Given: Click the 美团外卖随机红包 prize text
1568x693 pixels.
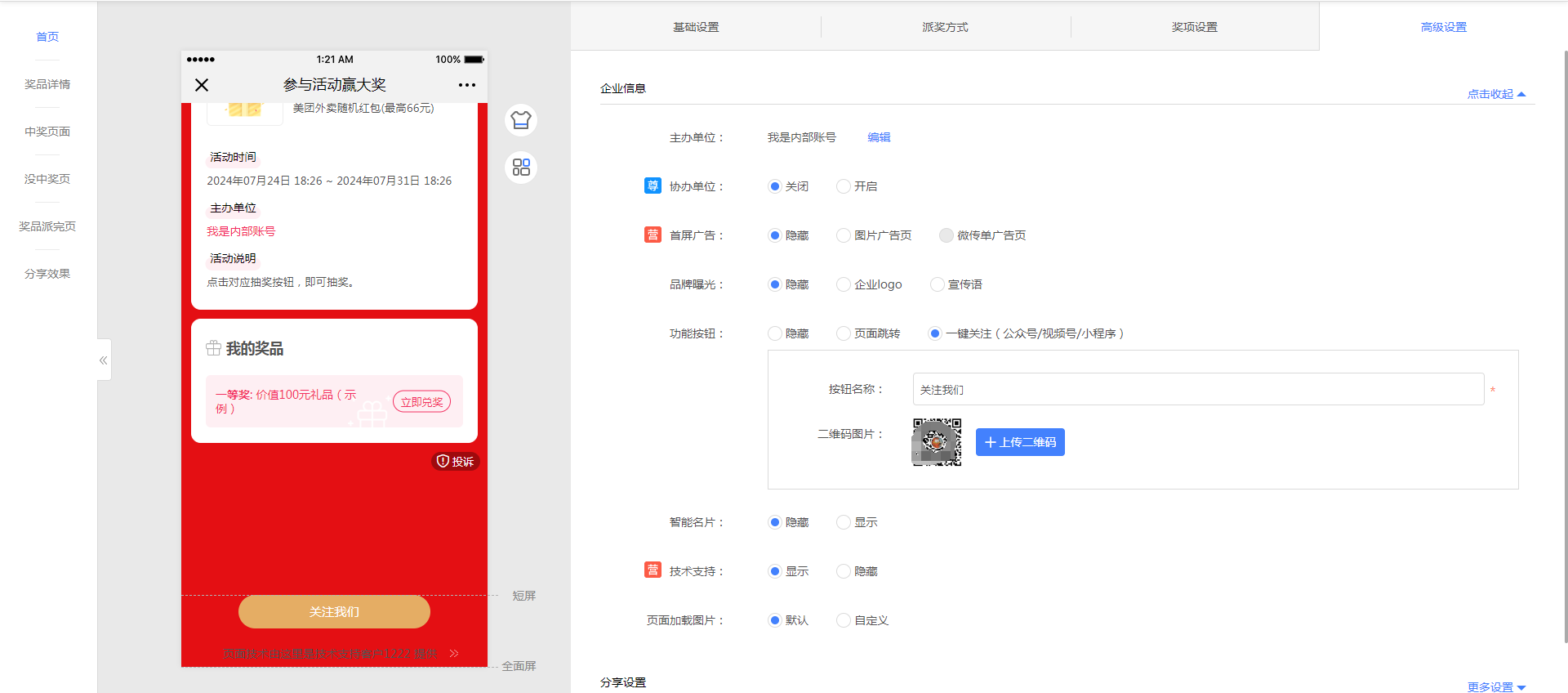Looking at the screenshot, I should [363, 108].
